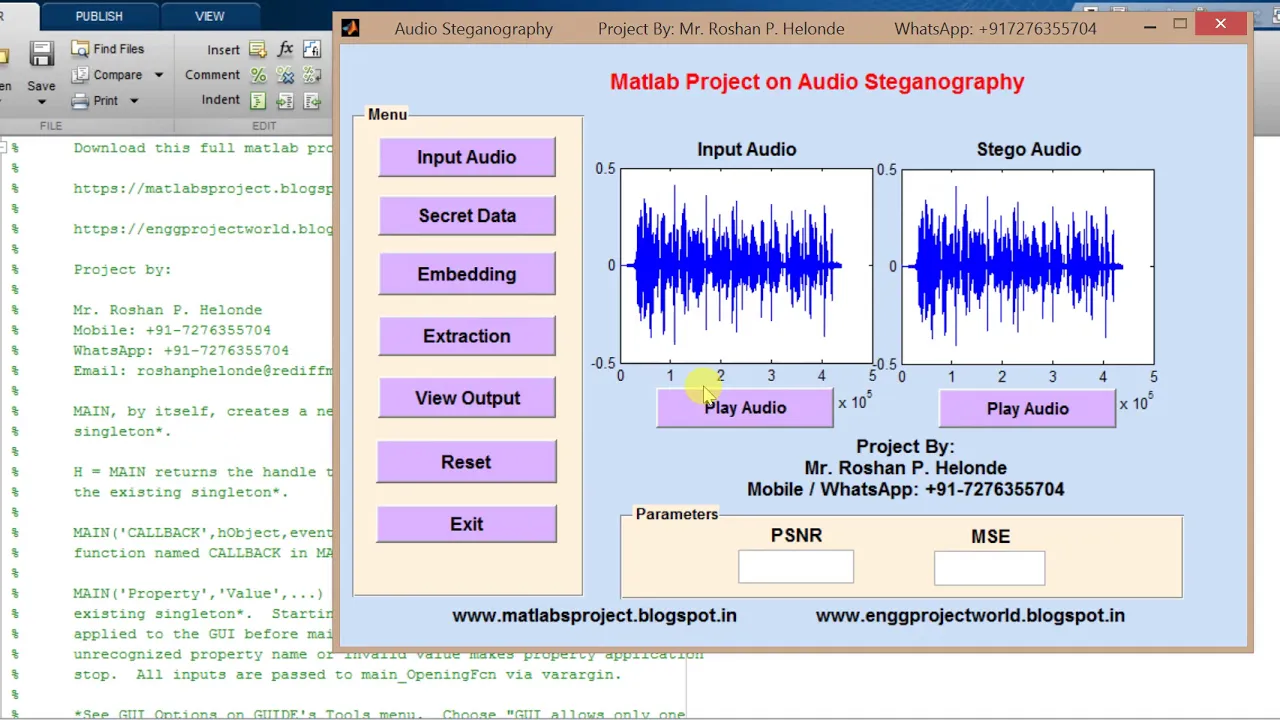Play Audio under Input Audio plot
The width and height of the screenshot is (1280, 720).
pos(745,408)
